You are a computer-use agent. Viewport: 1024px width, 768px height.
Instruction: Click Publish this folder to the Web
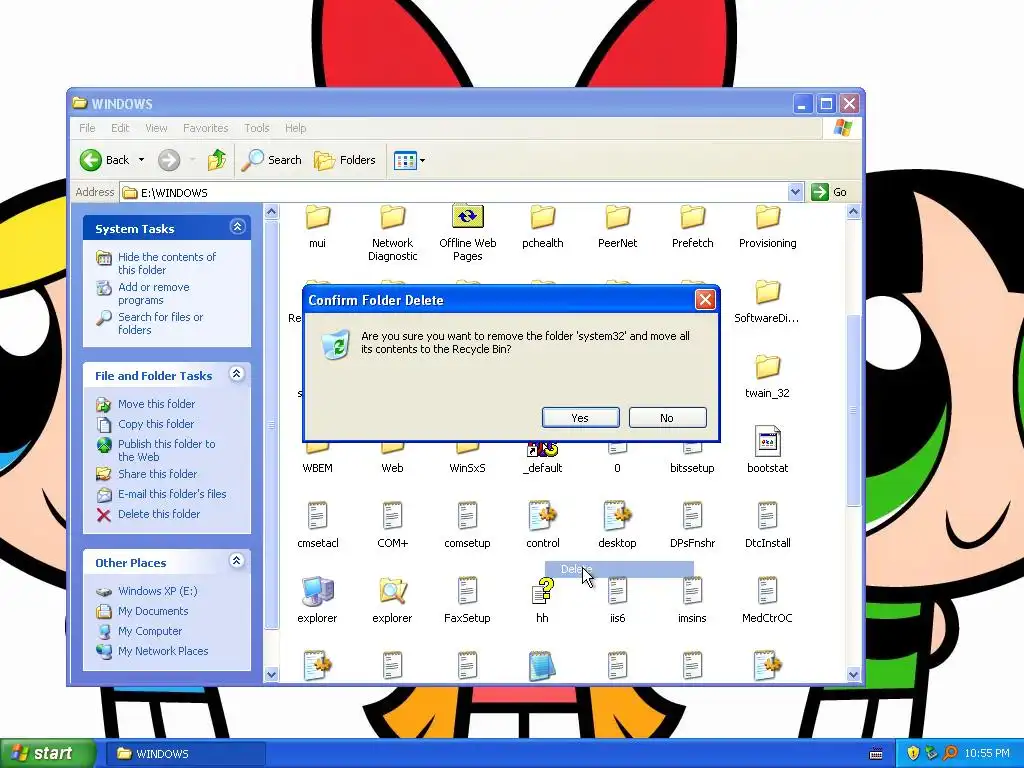pos(167,450)
